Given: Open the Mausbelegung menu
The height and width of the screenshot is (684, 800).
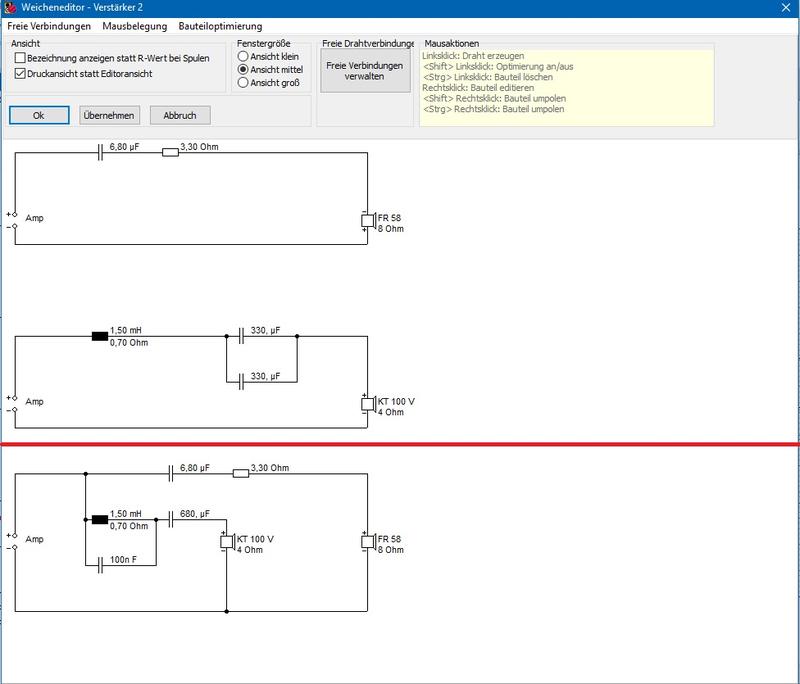Looking at the screenshot, I should coord(135,26).
